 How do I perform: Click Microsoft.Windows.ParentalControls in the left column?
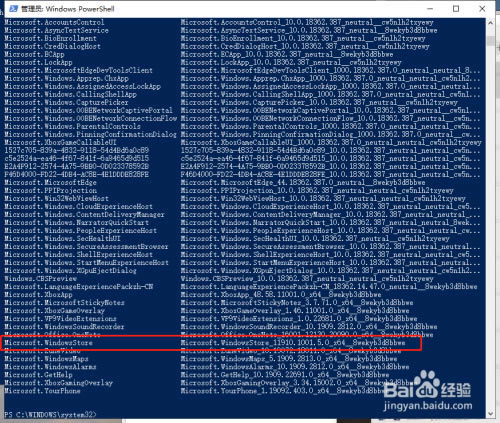pos(72,126)
